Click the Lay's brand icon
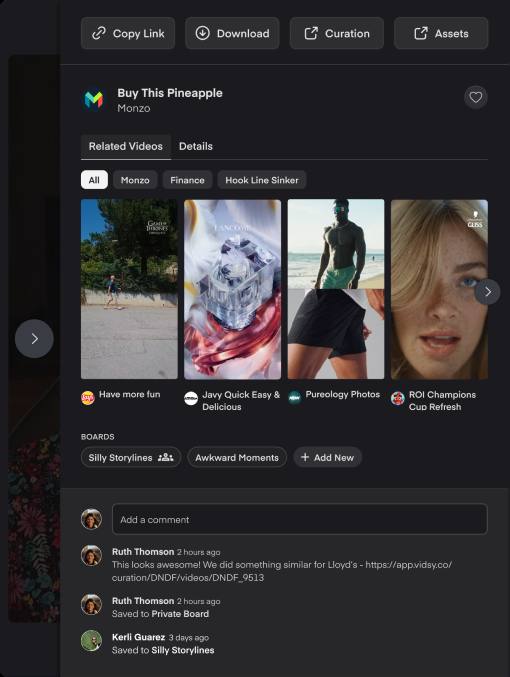This screenshot has height=677, width=510. click(x=88, y=398)
